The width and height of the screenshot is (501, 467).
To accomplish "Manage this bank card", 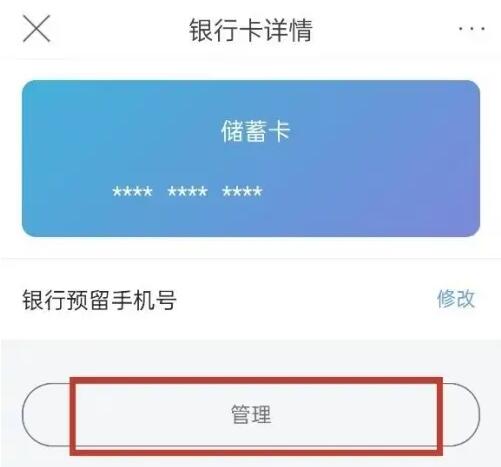I will point(251,414).
